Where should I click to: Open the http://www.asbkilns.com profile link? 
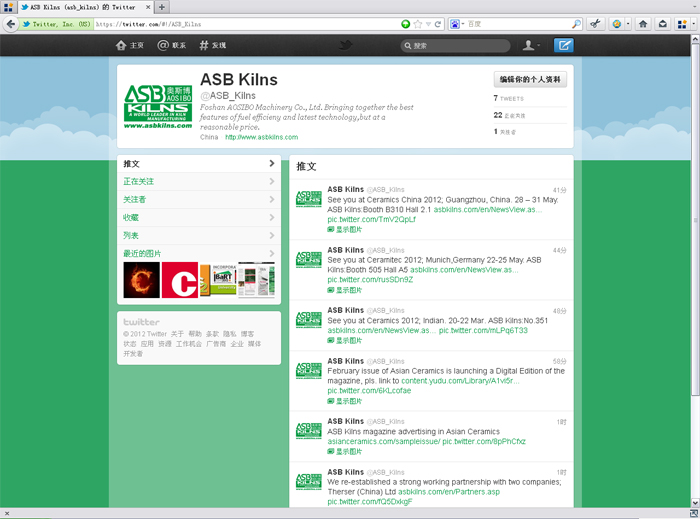[262, 137]
